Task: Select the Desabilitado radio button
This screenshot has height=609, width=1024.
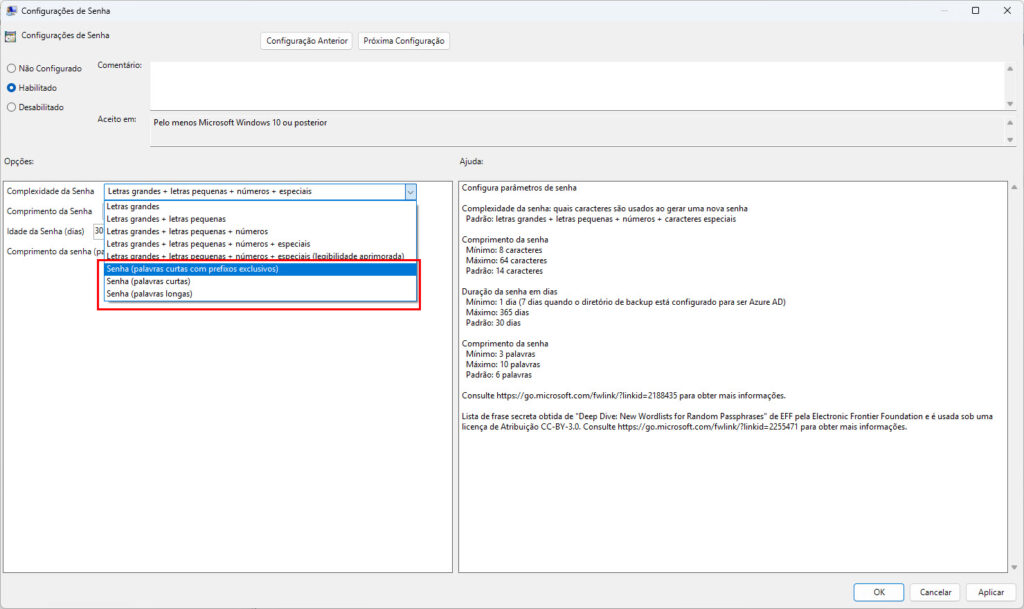Action: click(x=10, y=107)
